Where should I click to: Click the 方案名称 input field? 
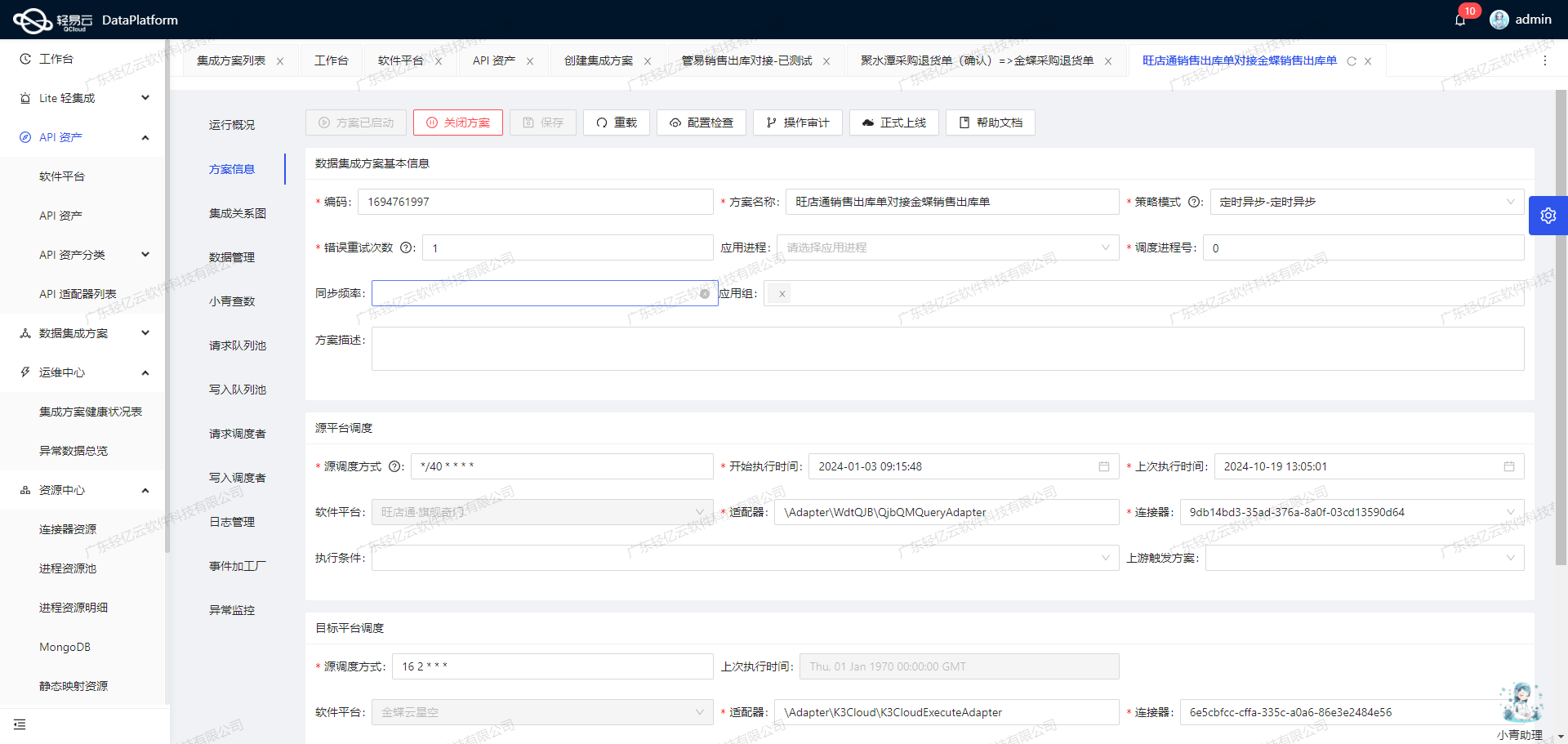pyautogui.click(x=952, y=202)
